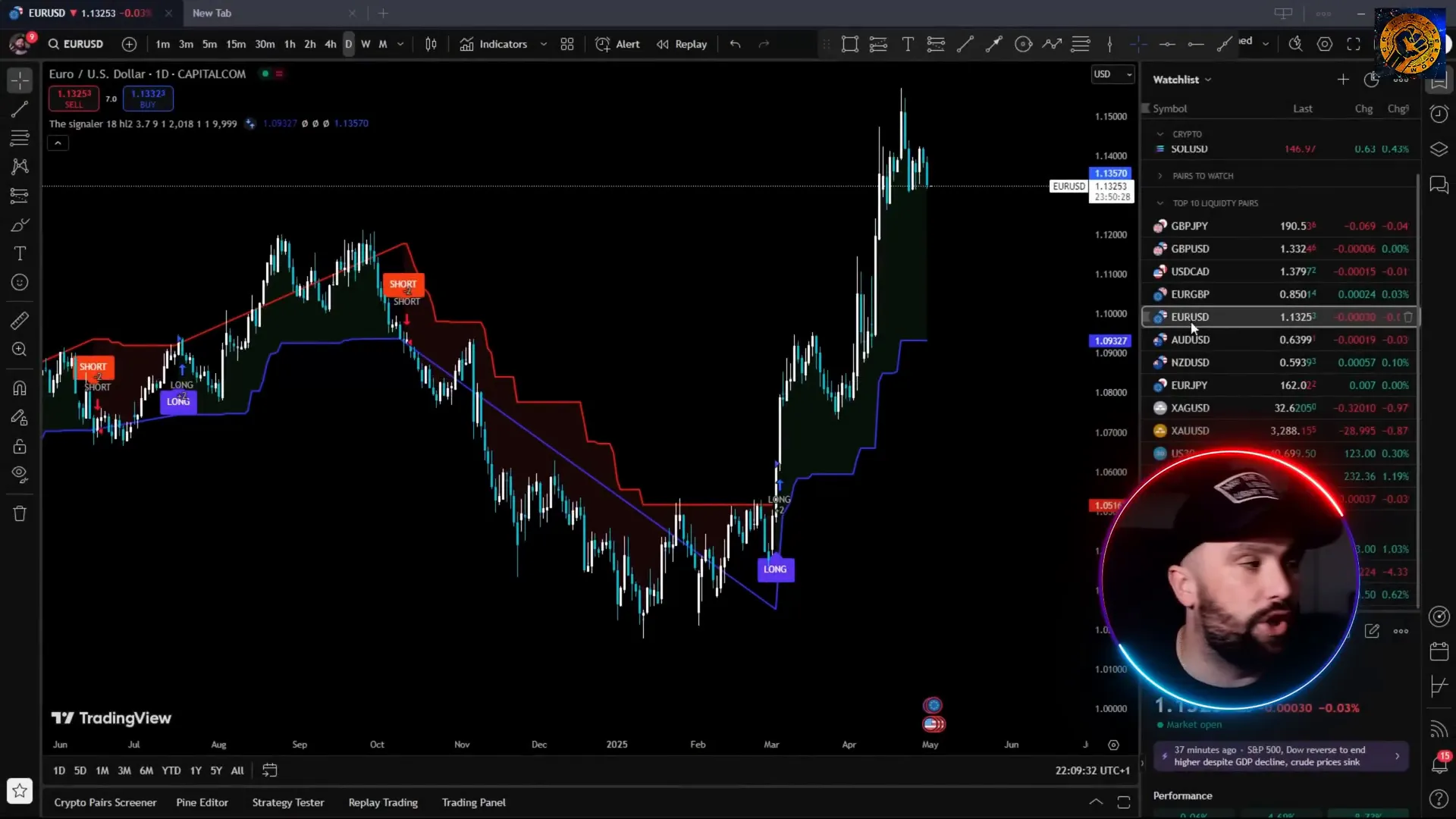The height and width of the screenshot is (819, 1456).
Task: Toggle hide all drawings eye icon
Action: click(x=20, y=475)
